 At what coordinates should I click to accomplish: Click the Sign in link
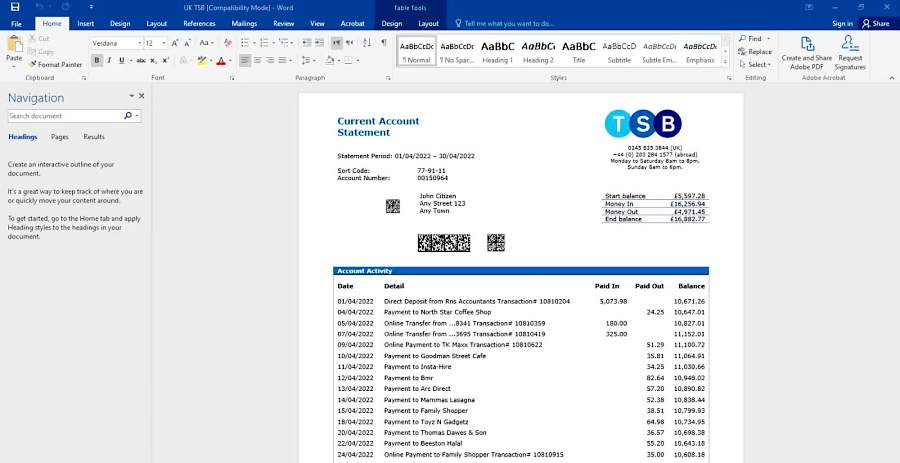click(842, 23)
